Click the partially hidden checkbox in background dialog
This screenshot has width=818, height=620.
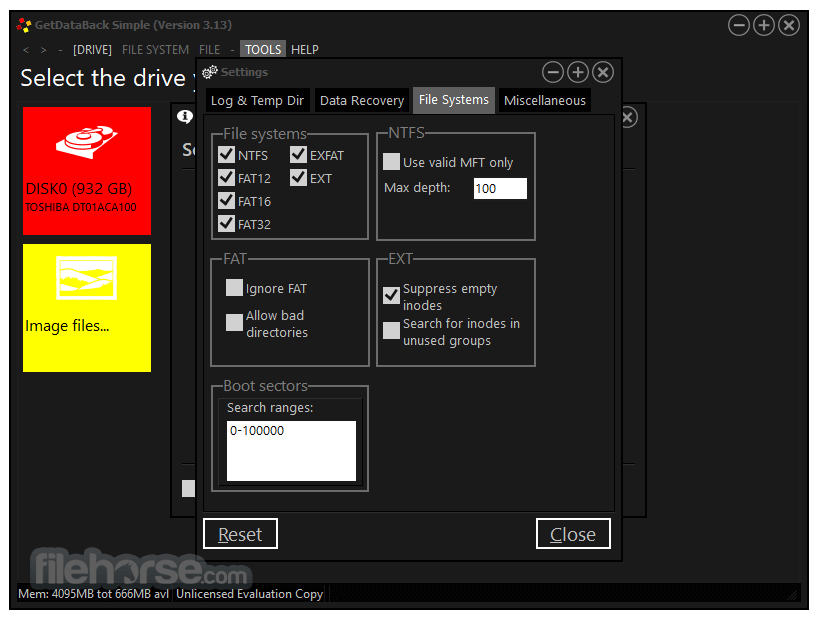point(188,488)
